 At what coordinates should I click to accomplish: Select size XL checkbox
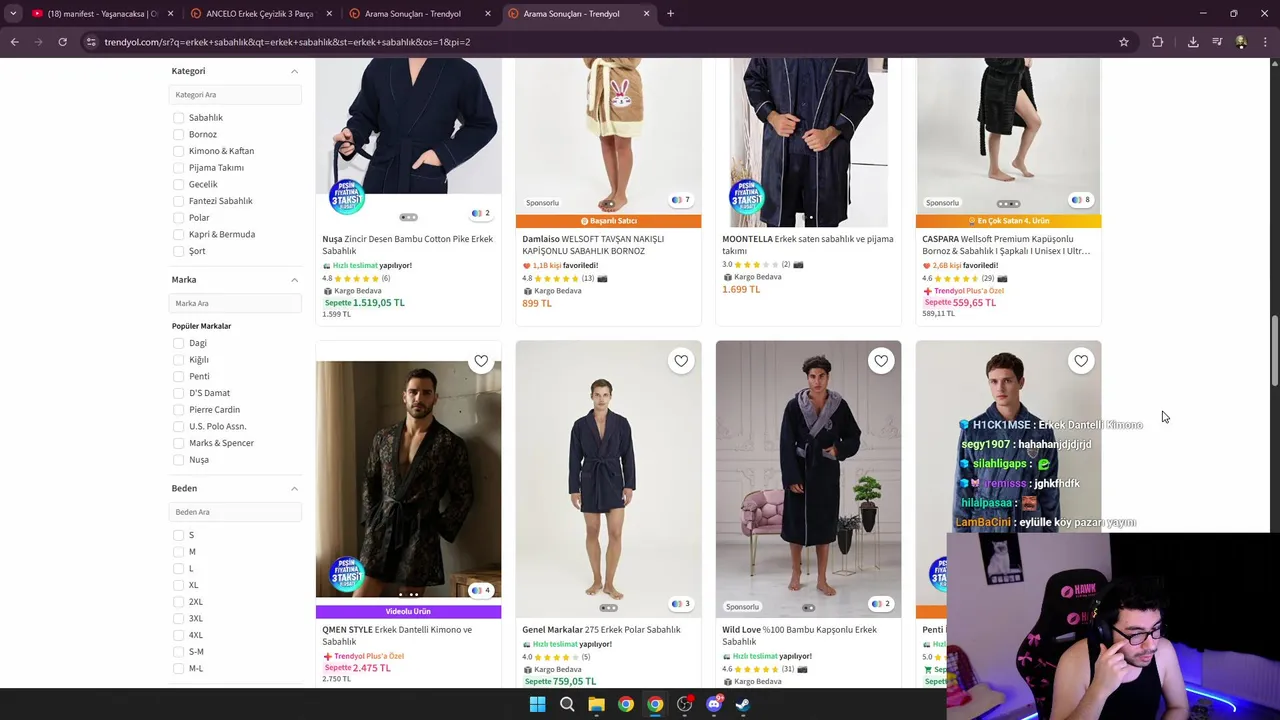178,585
